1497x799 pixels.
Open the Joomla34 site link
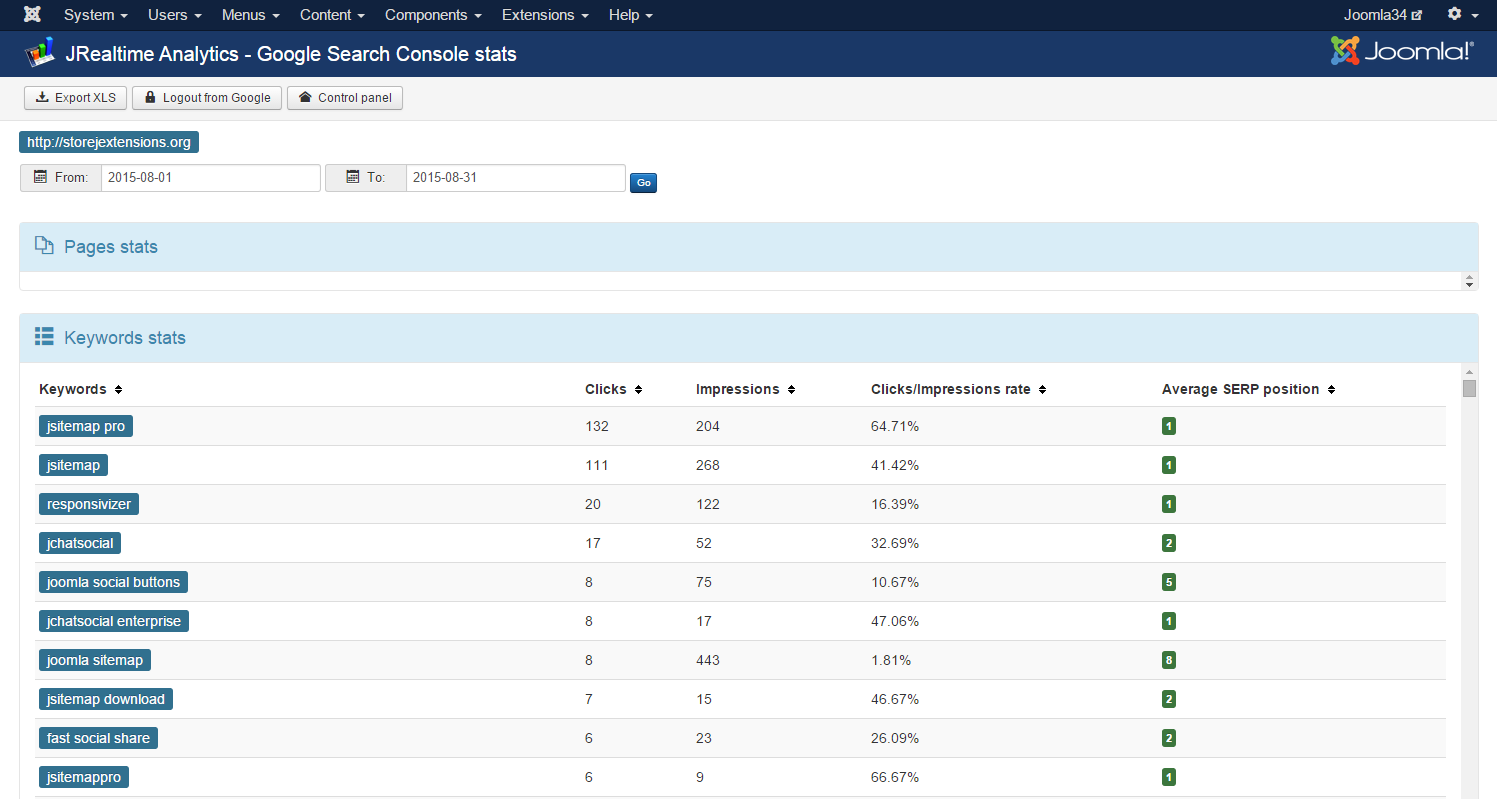pos(1383,15)
